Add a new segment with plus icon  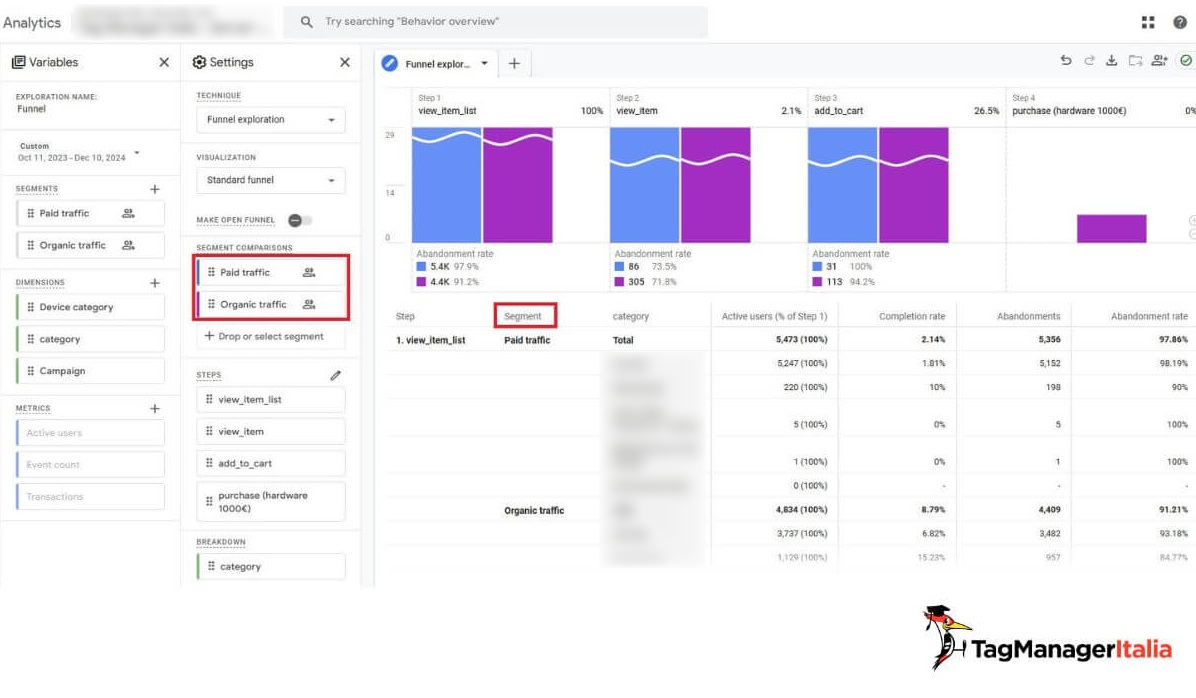click(x=155, y=188)
